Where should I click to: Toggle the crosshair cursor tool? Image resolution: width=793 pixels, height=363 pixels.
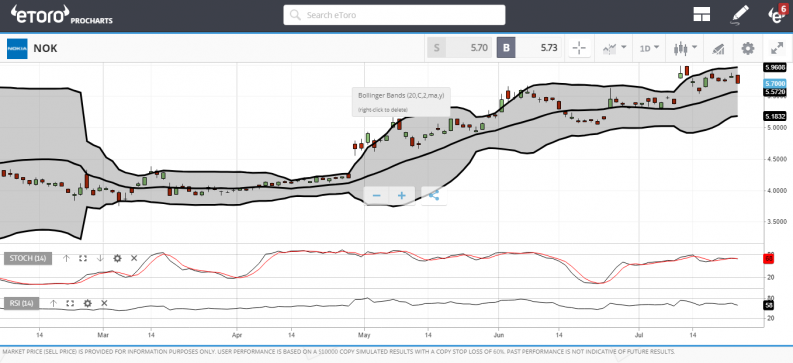point(579,49)
